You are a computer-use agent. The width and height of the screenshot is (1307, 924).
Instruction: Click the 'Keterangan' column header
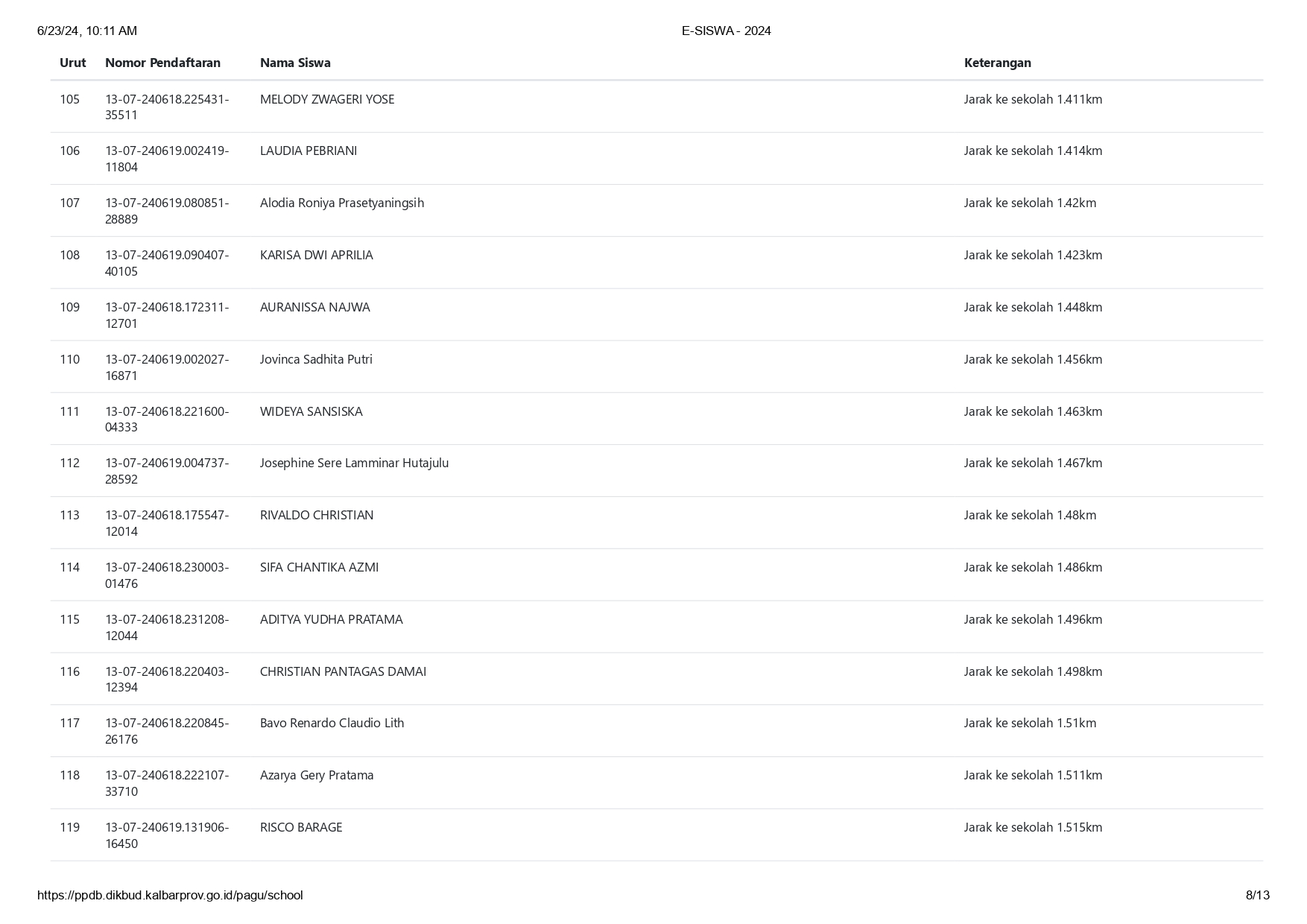pos(997,63)
